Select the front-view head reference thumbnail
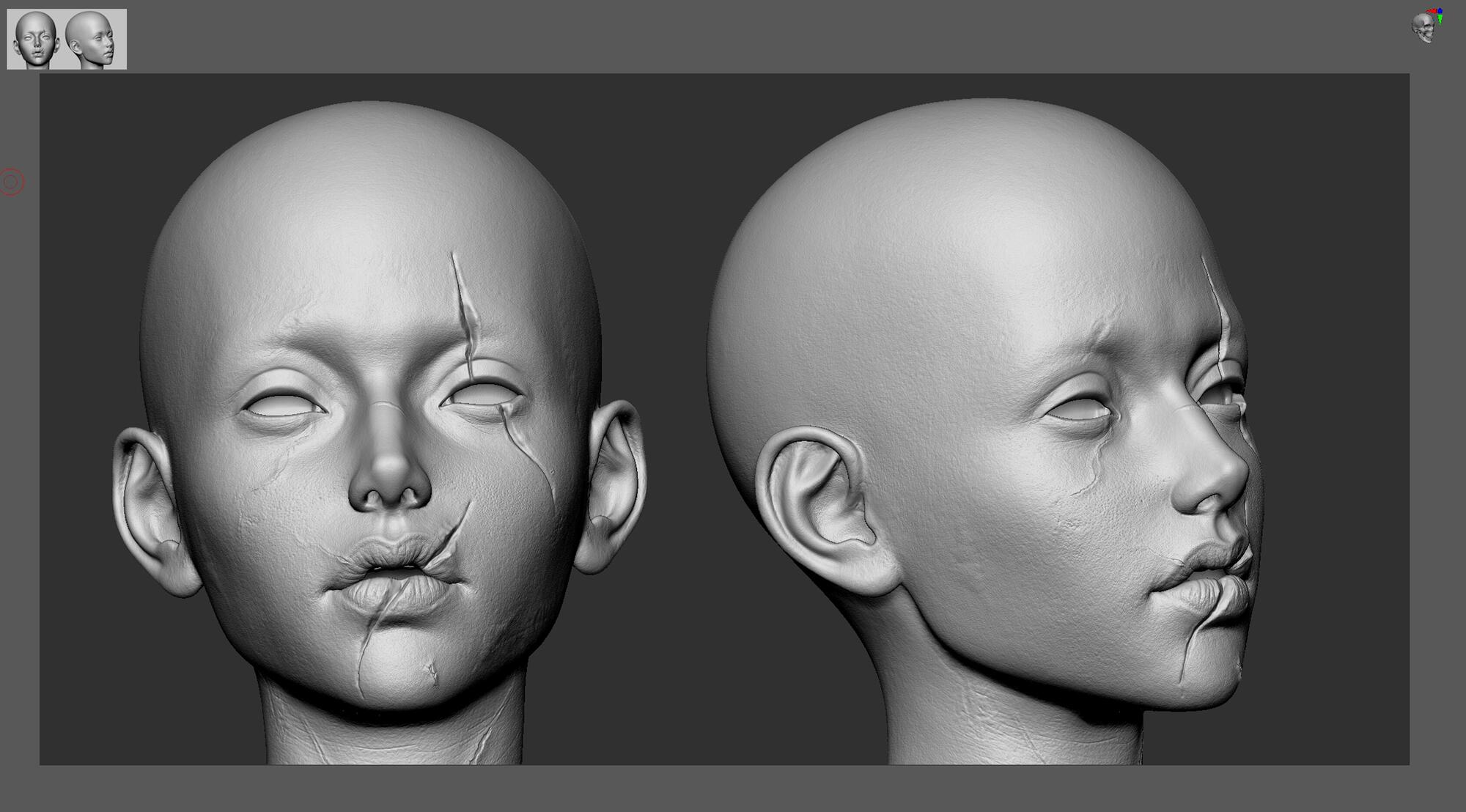This screenshot has width=1466, height=812. 34,35
